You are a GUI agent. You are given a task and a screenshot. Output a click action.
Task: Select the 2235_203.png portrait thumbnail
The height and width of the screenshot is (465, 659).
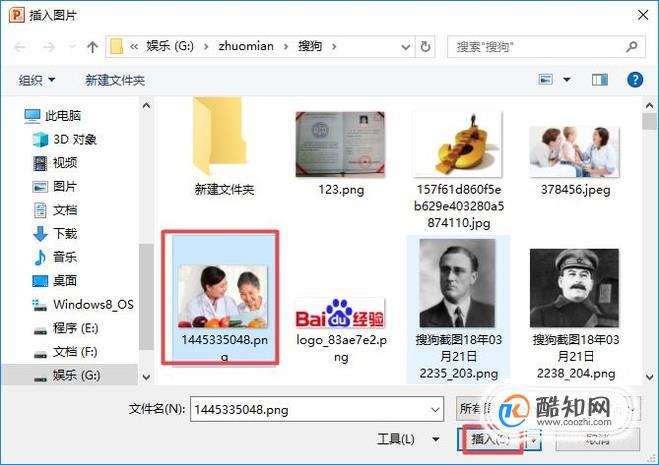(x=458, y=283)
